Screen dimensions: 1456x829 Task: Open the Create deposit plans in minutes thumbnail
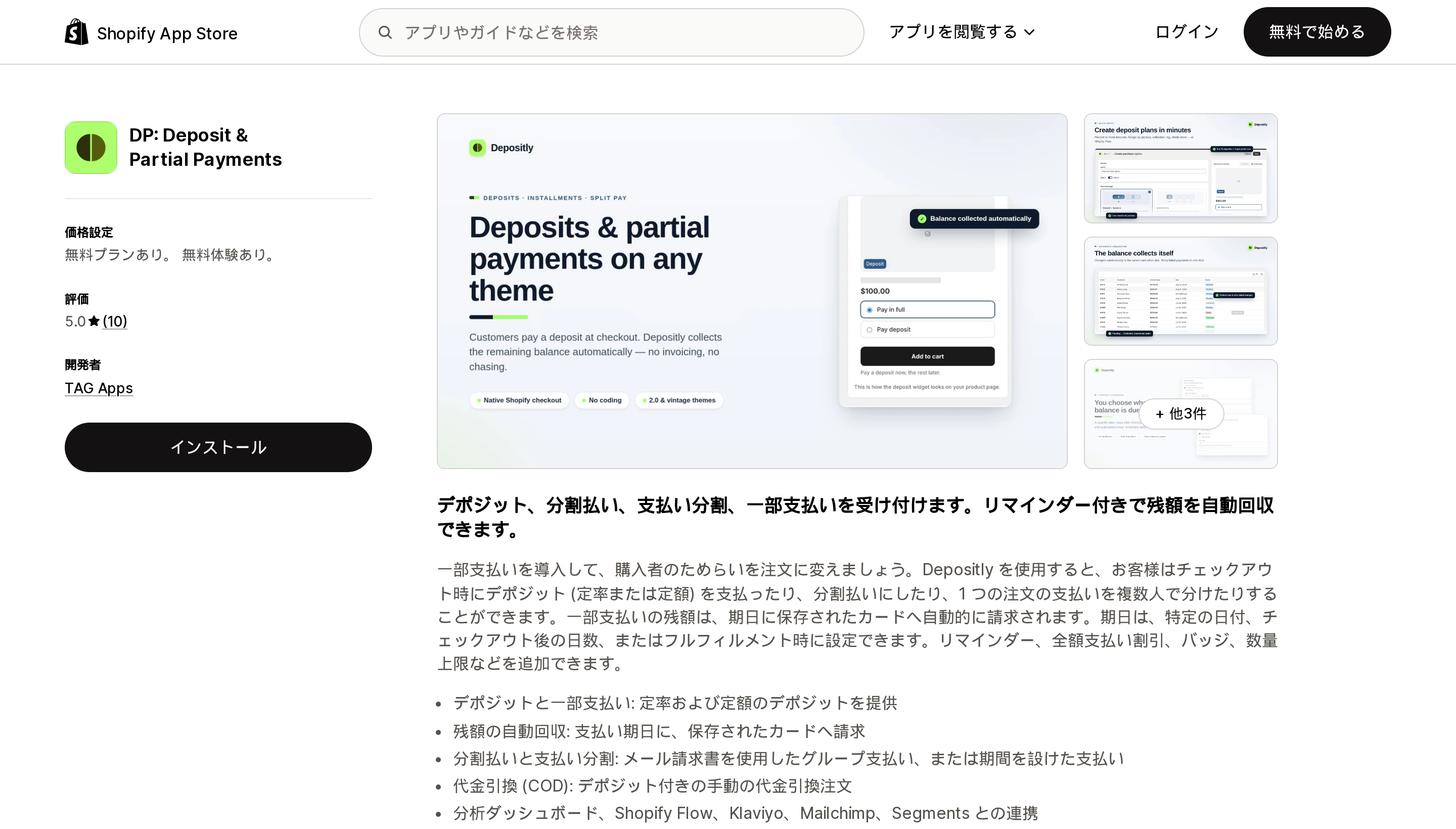click(1180, 168)
